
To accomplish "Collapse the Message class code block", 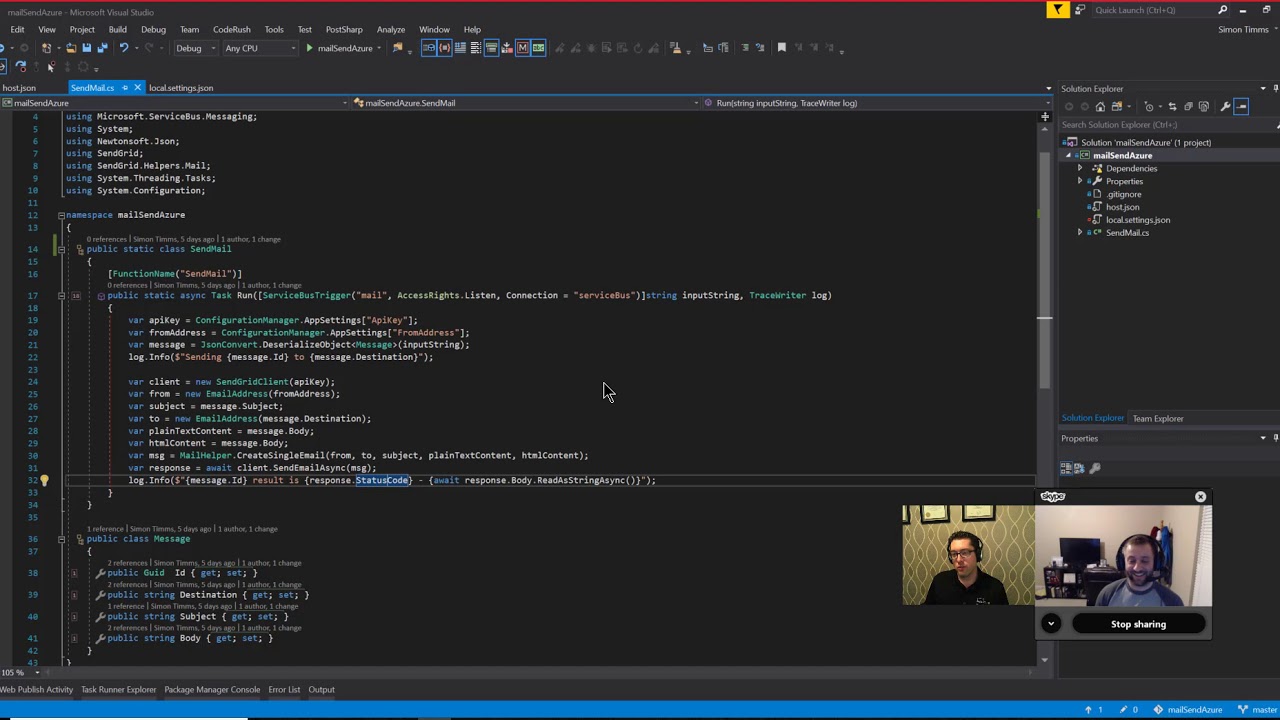I will coord(61,539).
